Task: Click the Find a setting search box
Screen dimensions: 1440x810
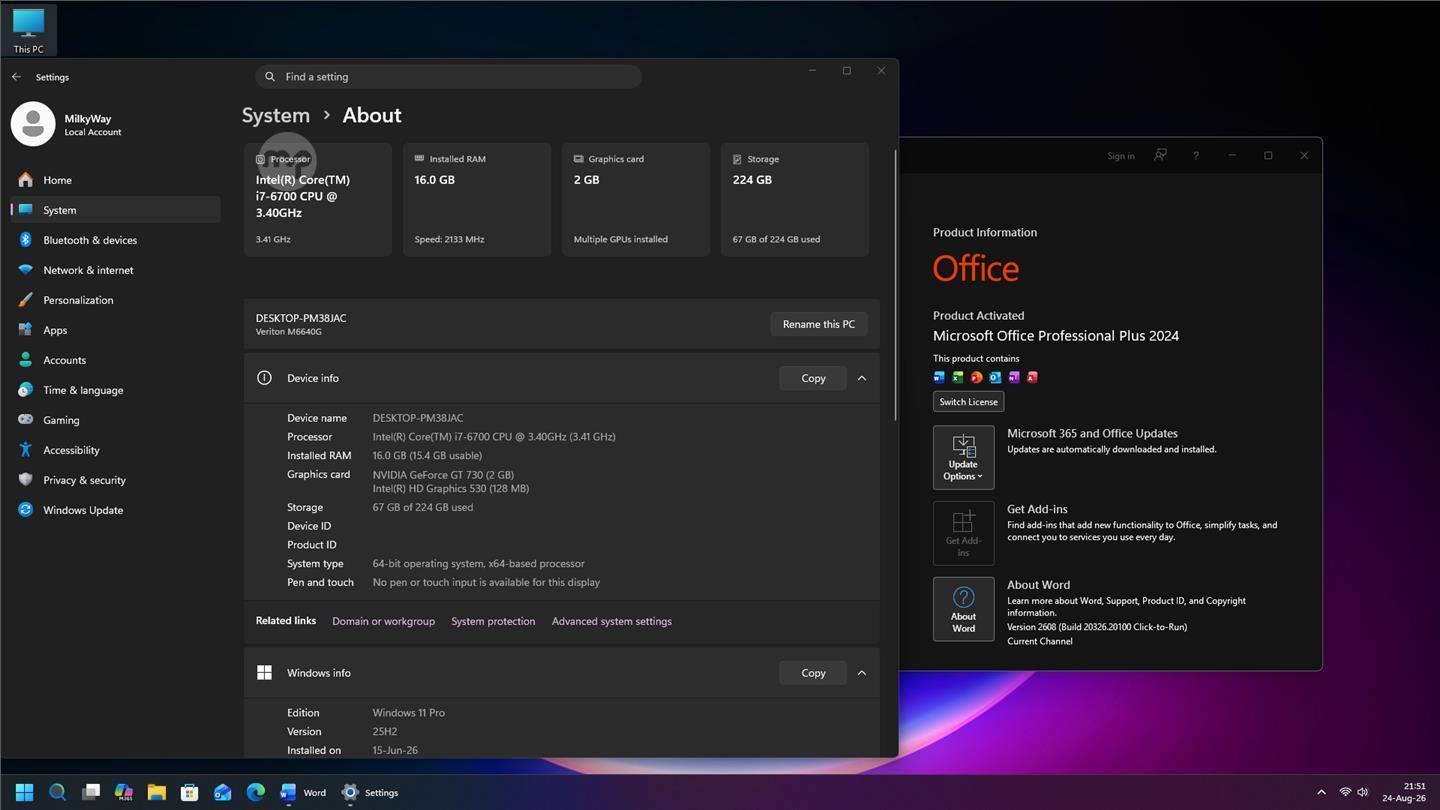Action: click(448, 77)
